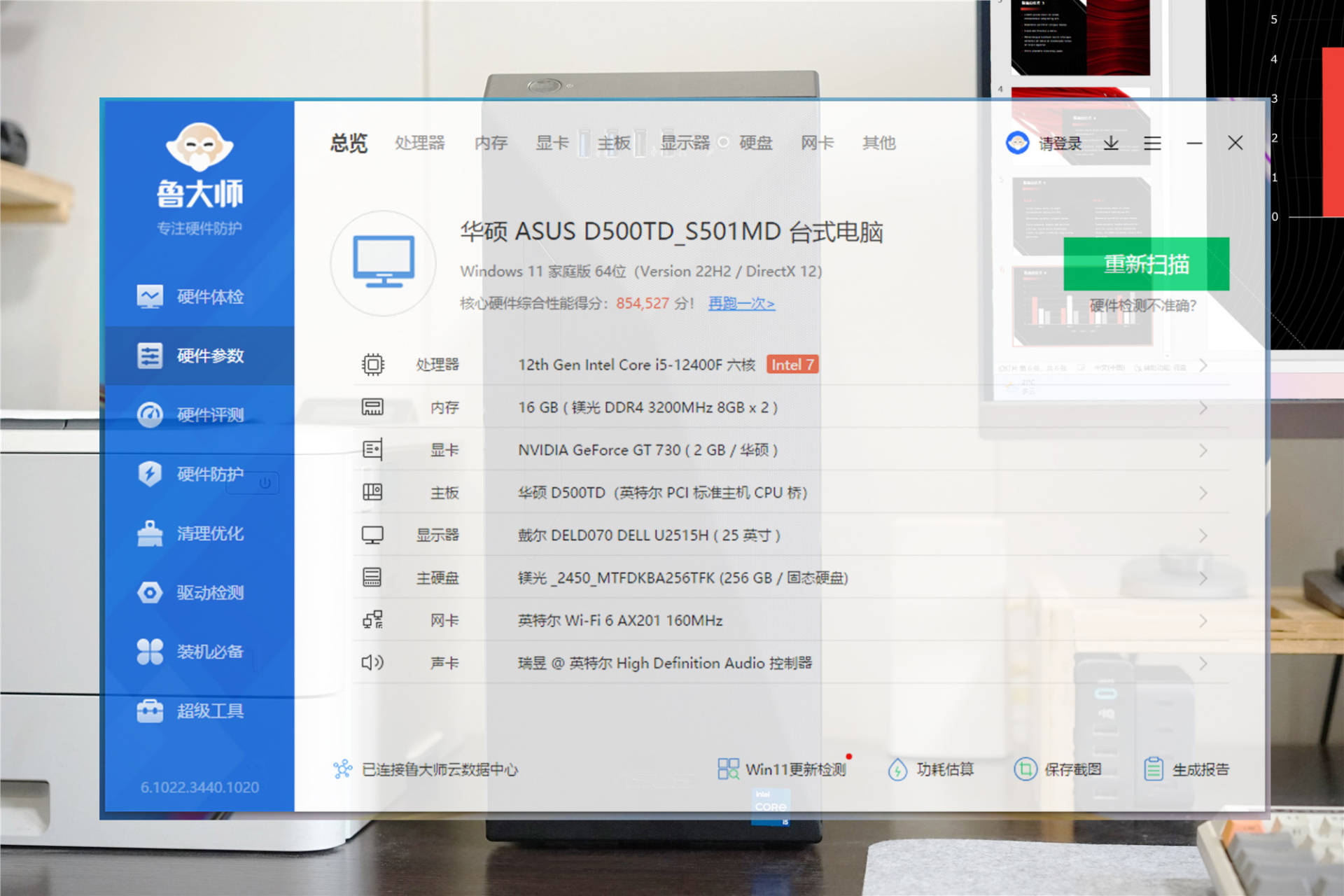Expand the 主板 row chevron

[x=1203, y=493]
